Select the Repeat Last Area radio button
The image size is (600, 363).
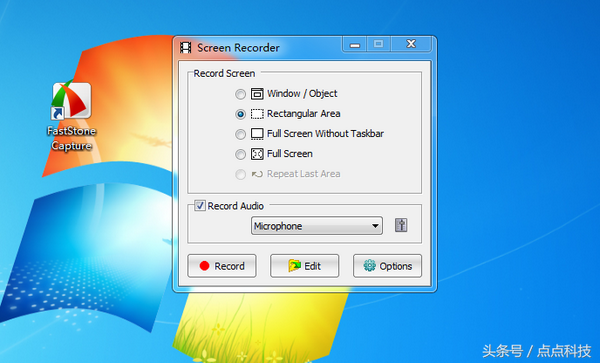240,174
